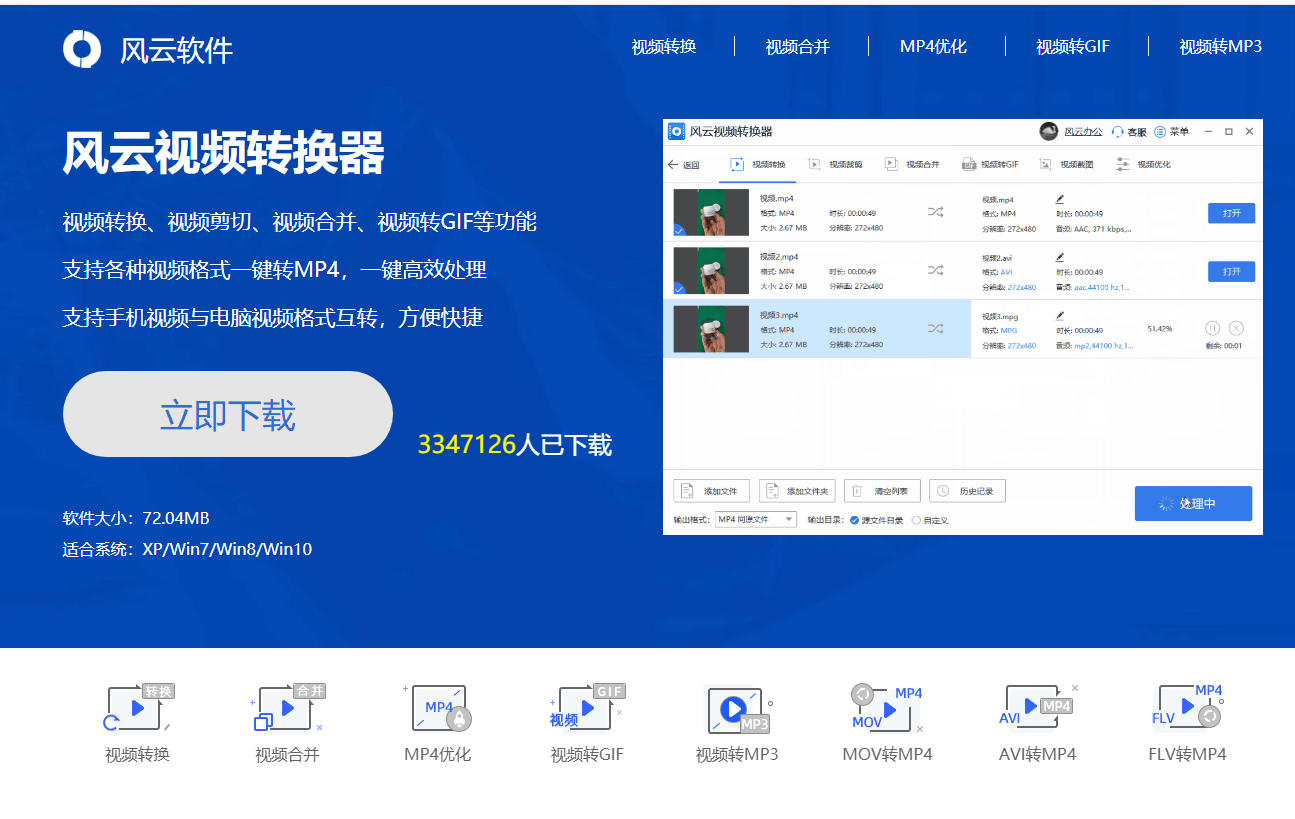Cancel the 视频3.mpg conversion with the X icon
Viewport: 1295px width, 819px height.
pos(1236,328)
